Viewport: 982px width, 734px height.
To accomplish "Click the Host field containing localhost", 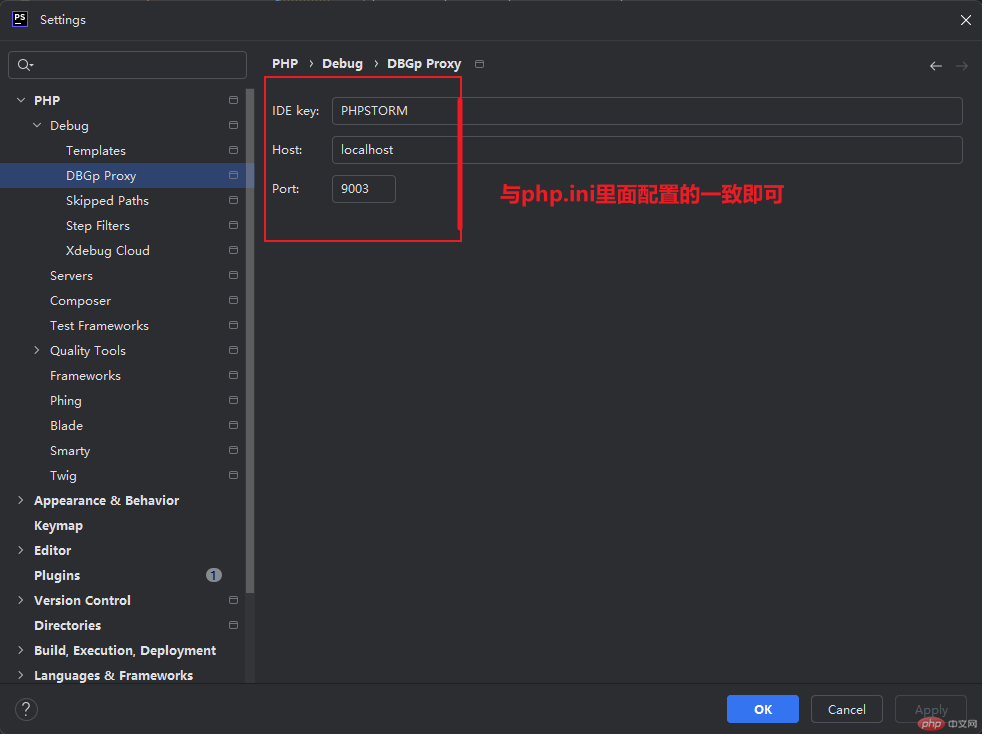I will click(647, 150).
